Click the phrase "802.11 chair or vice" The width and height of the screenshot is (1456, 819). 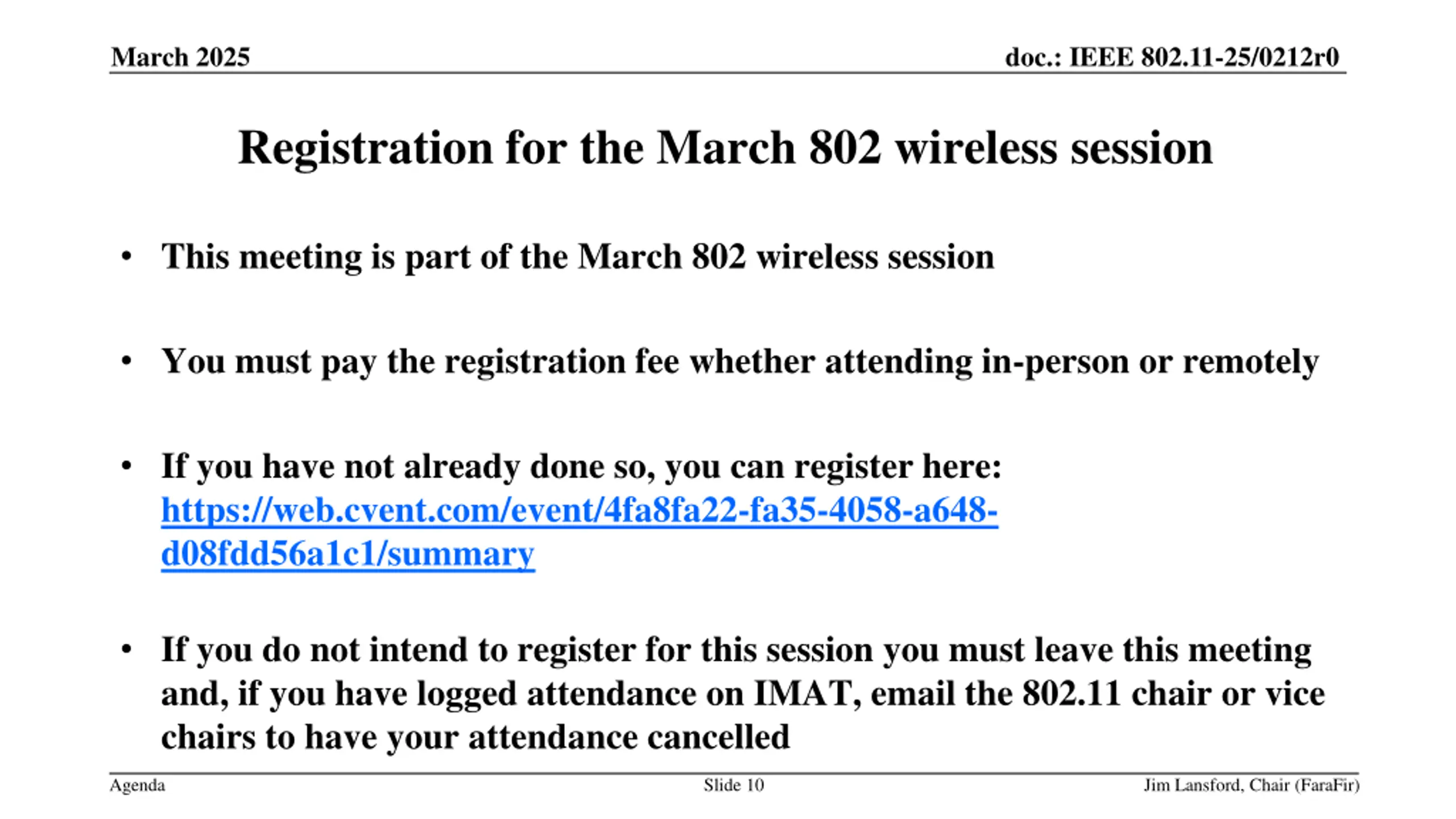click(1174, 694)
